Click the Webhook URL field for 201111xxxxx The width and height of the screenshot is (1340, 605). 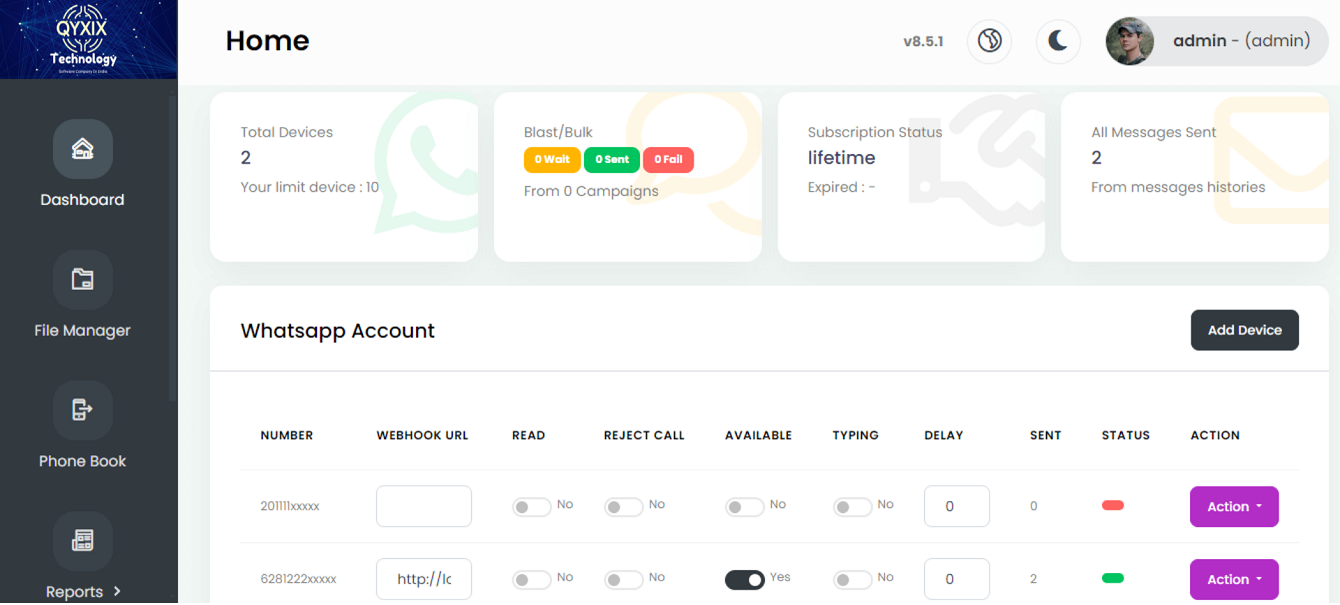424,506
